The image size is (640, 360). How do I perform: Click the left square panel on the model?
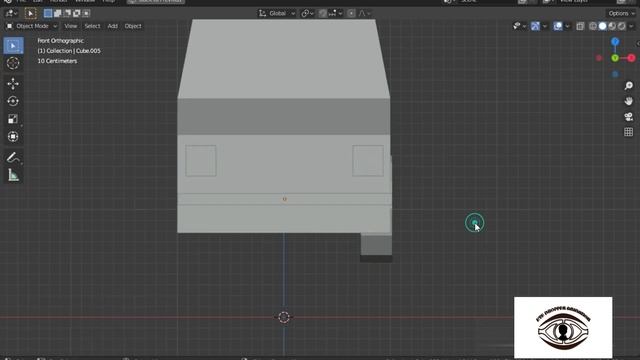(201, 161)
